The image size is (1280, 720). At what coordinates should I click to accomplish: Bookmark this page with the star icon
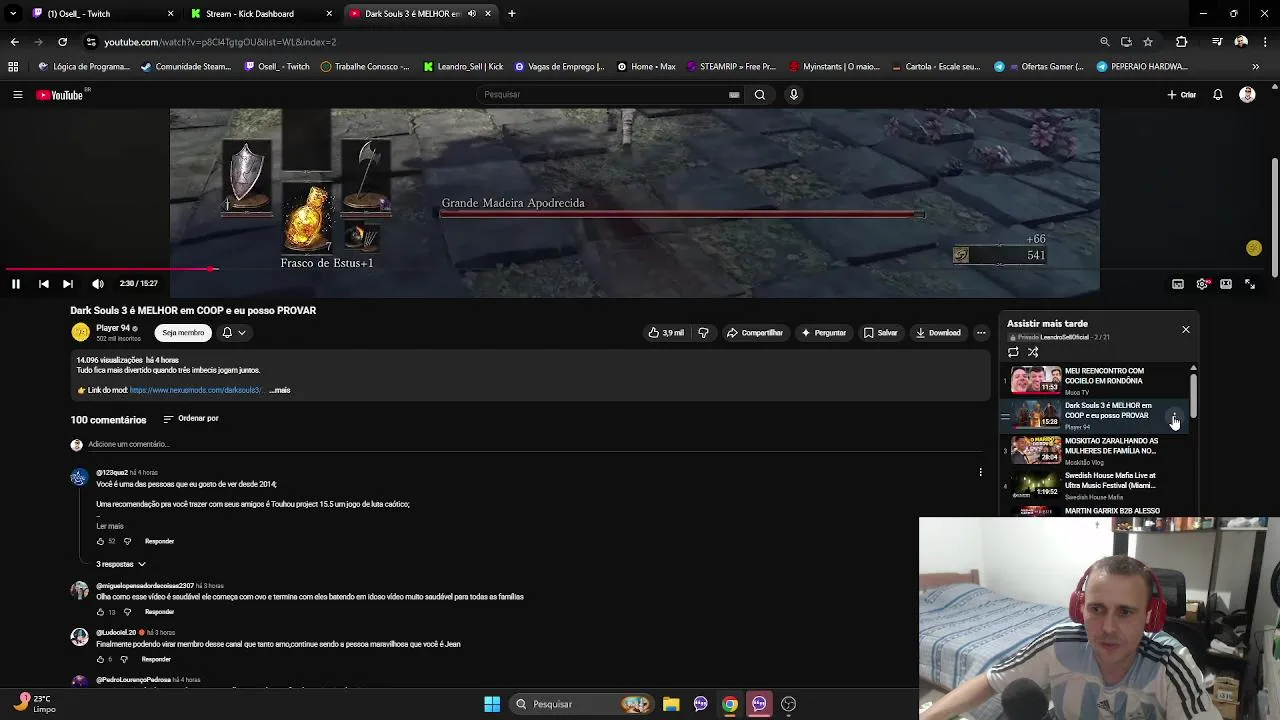coord(1148,42)
